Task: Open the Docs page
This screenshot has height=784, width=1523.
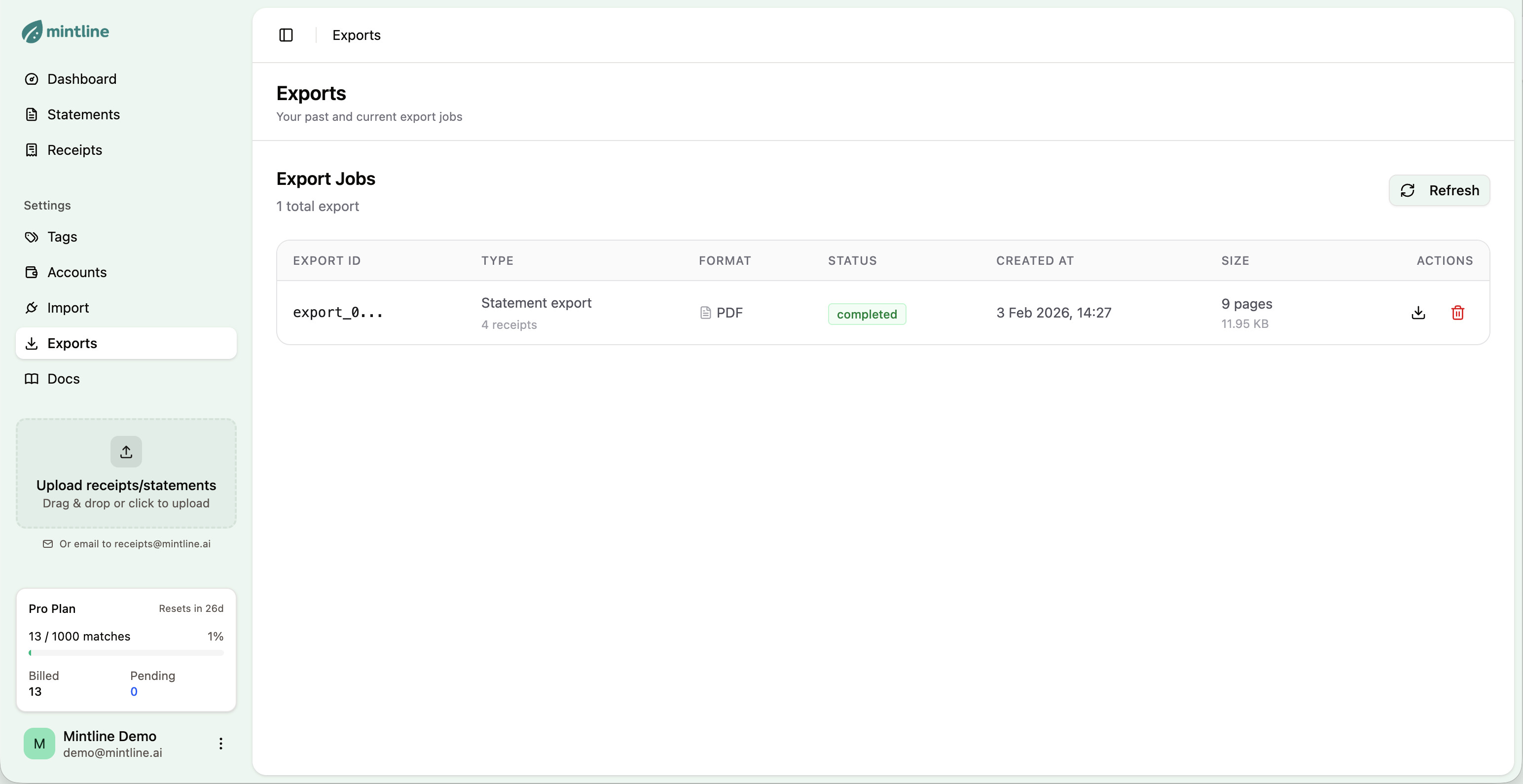Action: (63, 379)
